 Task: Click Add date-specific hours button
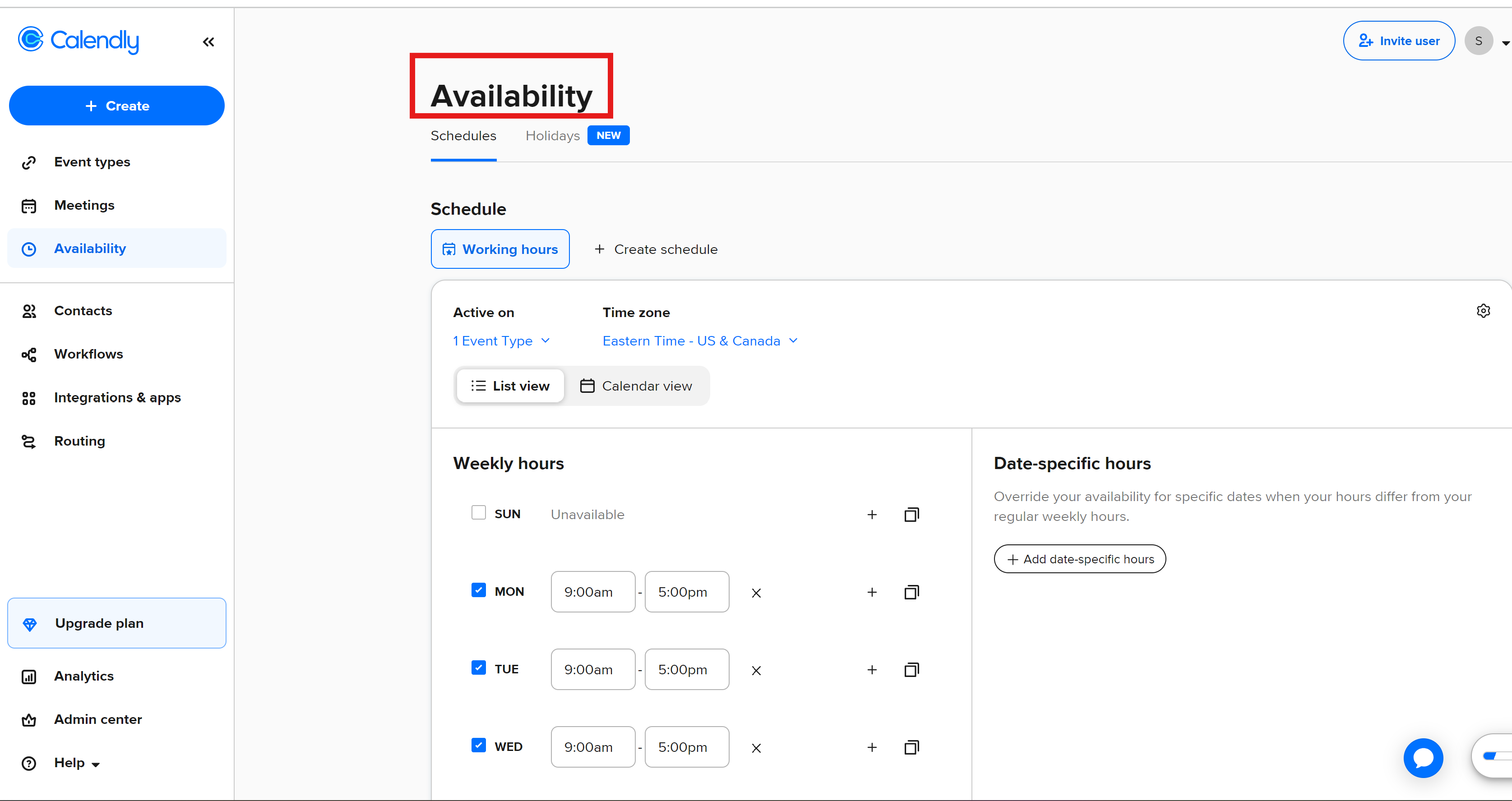(x=1079, y=559)
